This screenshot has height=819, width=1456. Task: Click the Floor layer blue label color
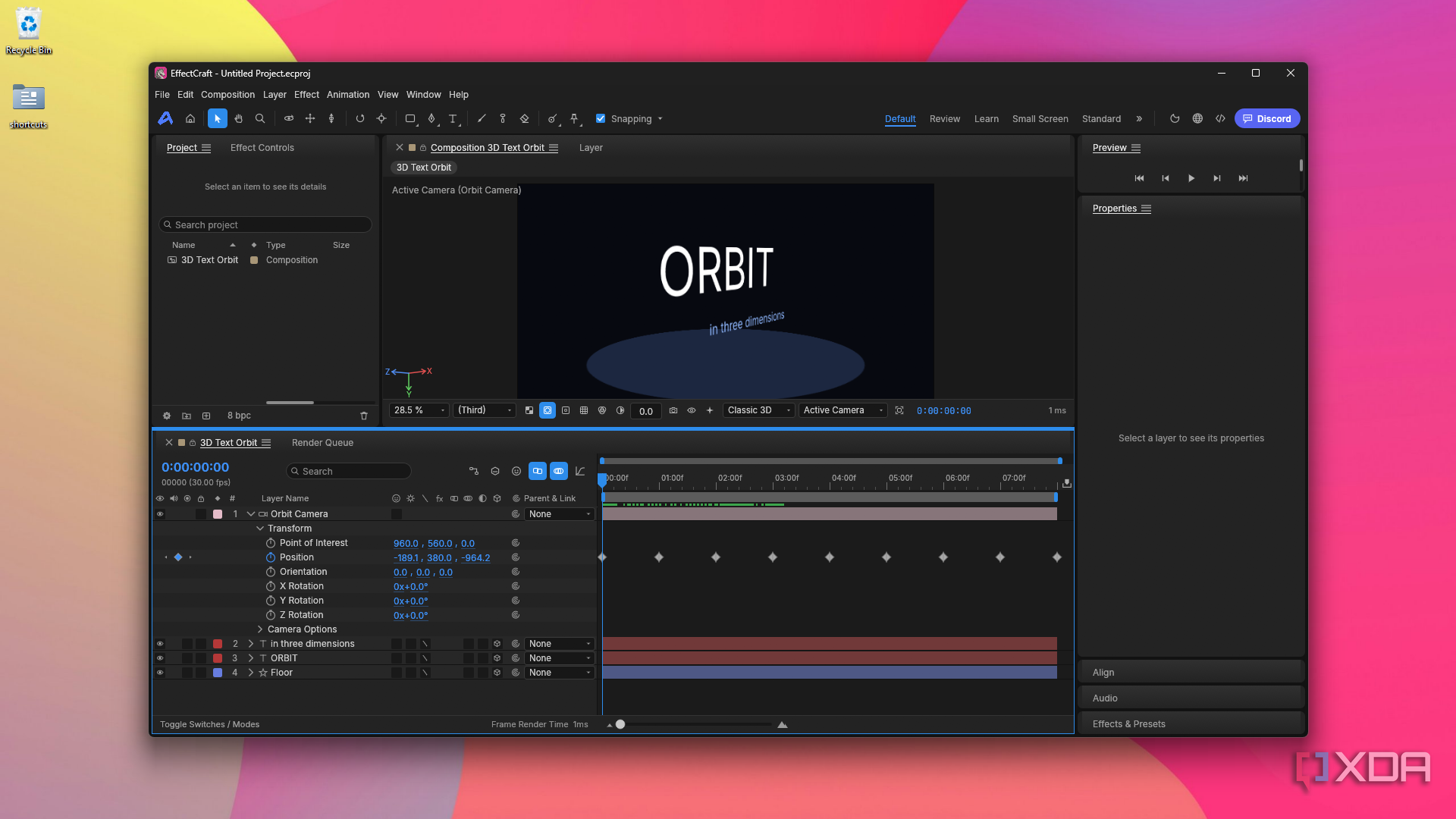[x=218, y=673]
